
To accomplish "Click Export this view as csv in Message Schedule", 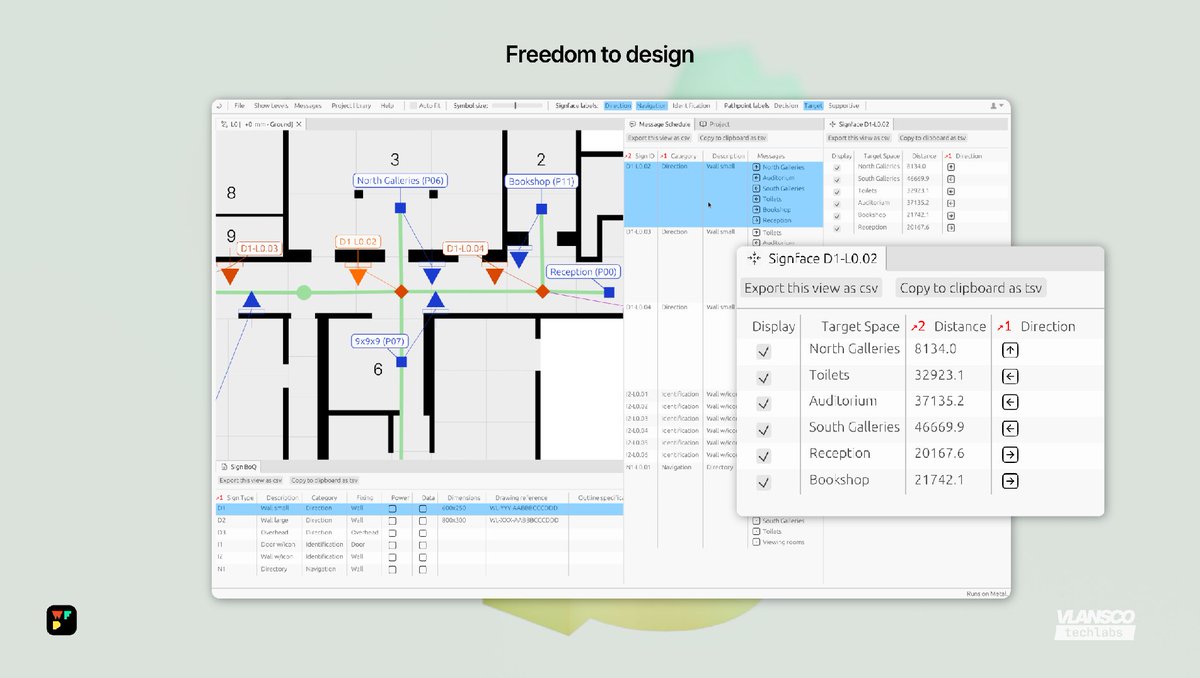I will tap(659, 137).
